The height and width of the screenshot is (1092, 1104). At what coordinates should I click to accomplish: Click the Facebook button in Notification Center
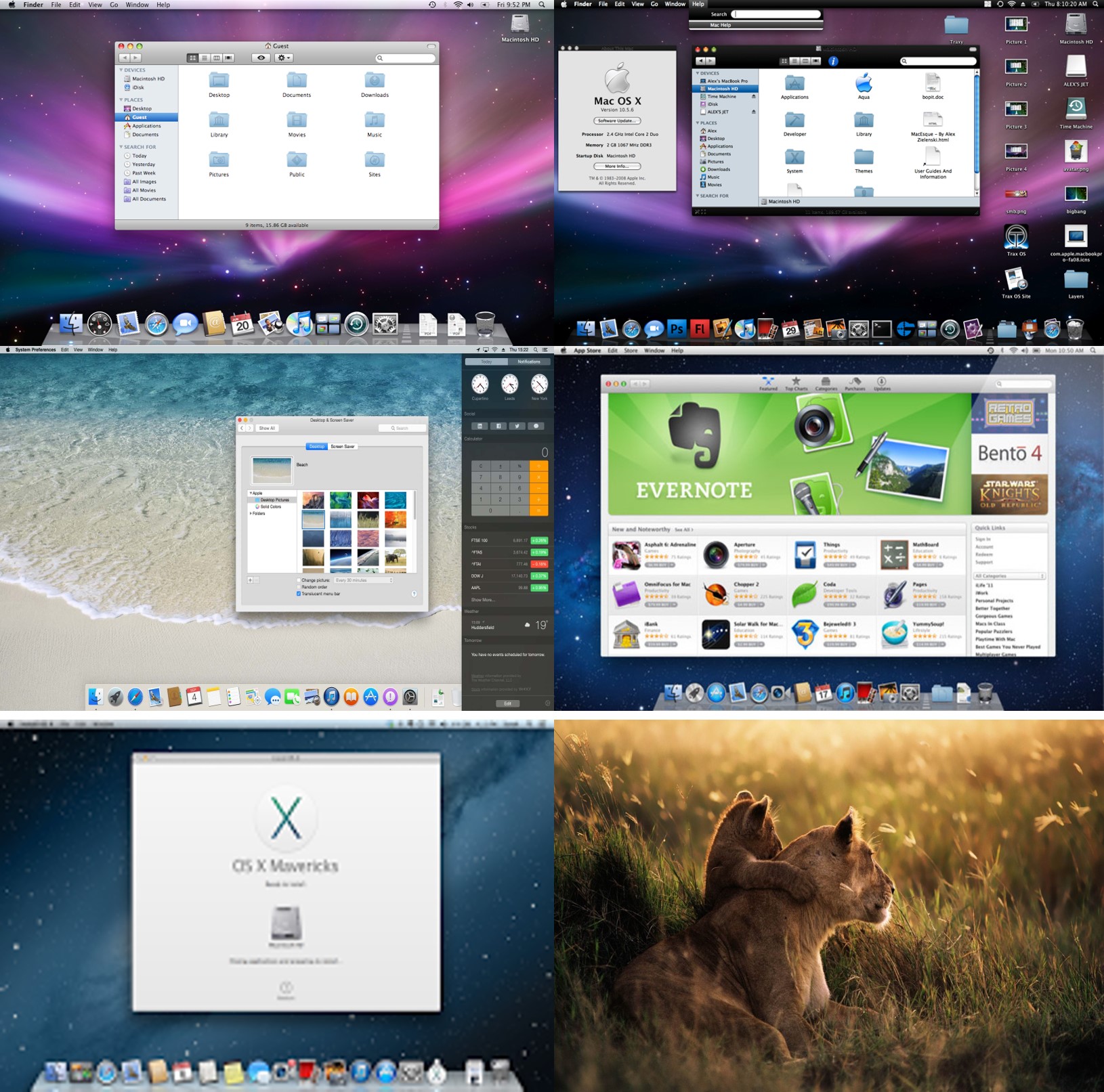coord(498,426)
